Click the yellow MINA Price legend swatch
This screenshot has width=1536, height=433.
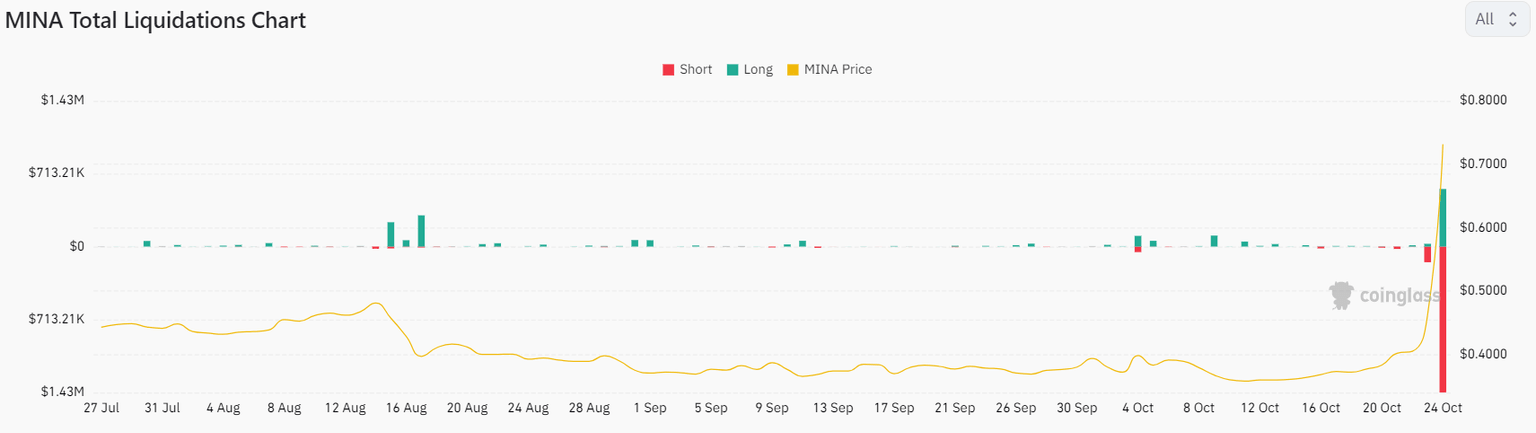[793, 70]
